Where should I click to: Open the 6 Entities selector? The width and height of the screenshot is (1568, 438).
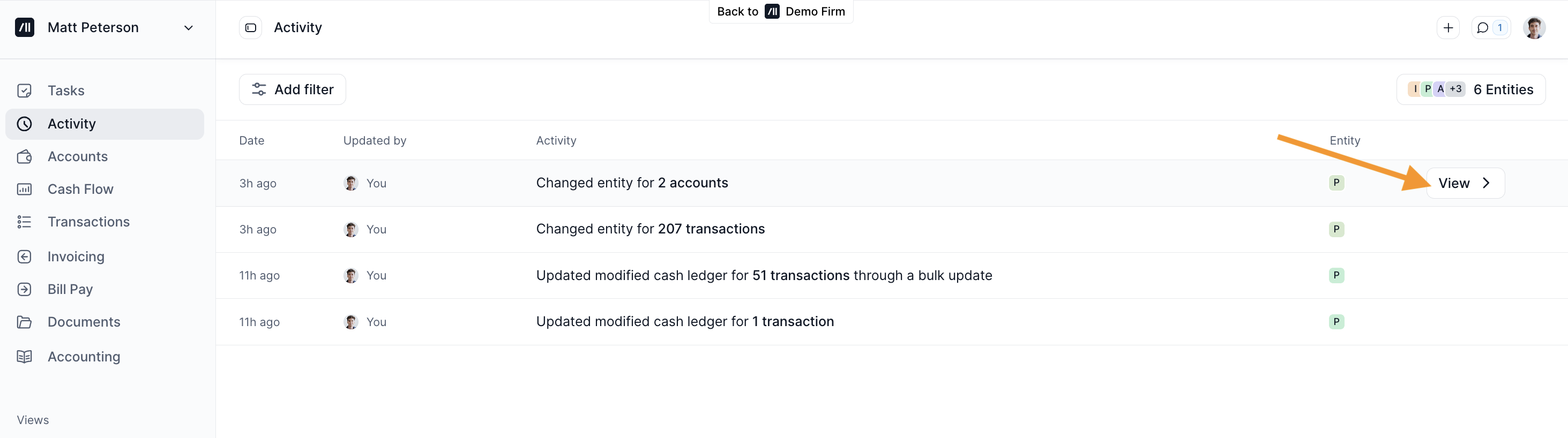[x=1470, y=89]
